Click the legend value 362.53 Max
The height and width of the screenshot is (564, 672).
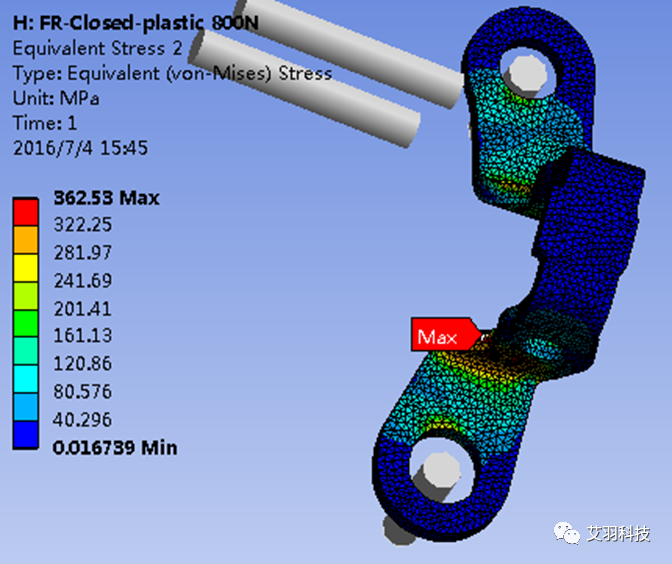pos(106,198)
